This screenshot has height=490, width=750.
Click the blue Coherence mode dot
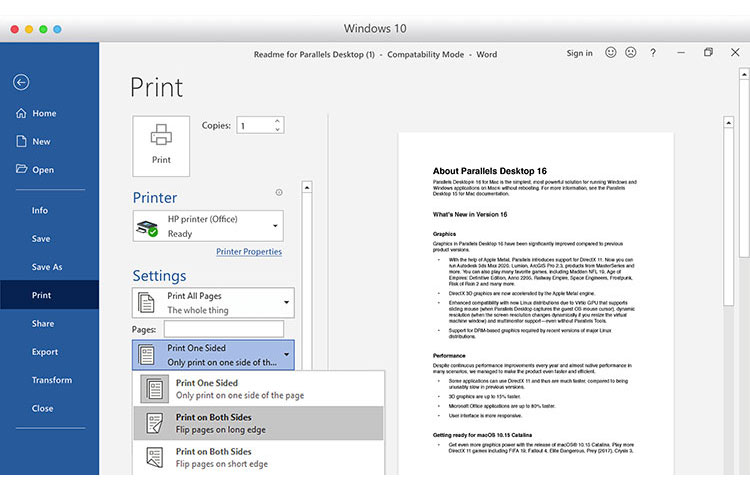tap(57, 29)
